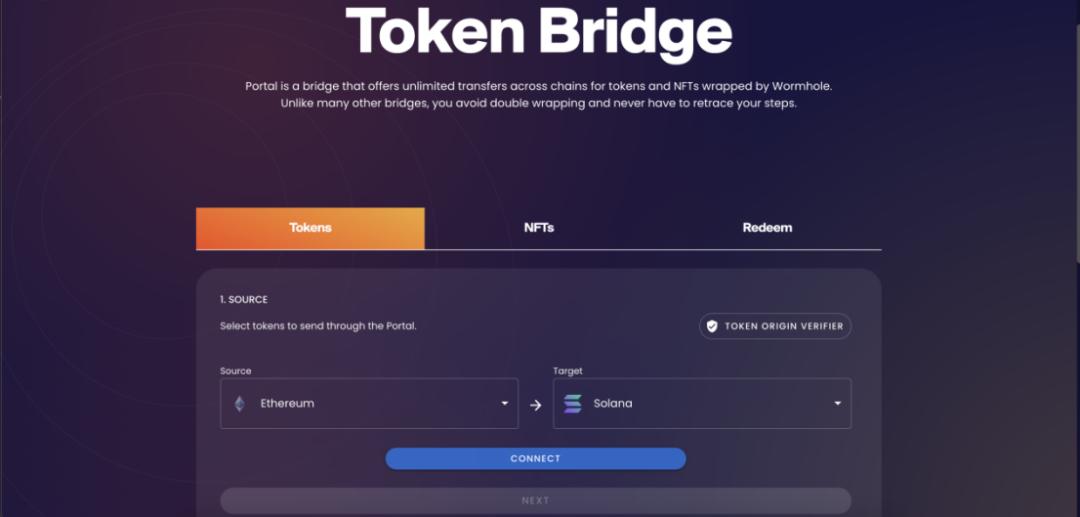Switch to the Tokens tab
1080x517 pixels.
pos(310,228)
